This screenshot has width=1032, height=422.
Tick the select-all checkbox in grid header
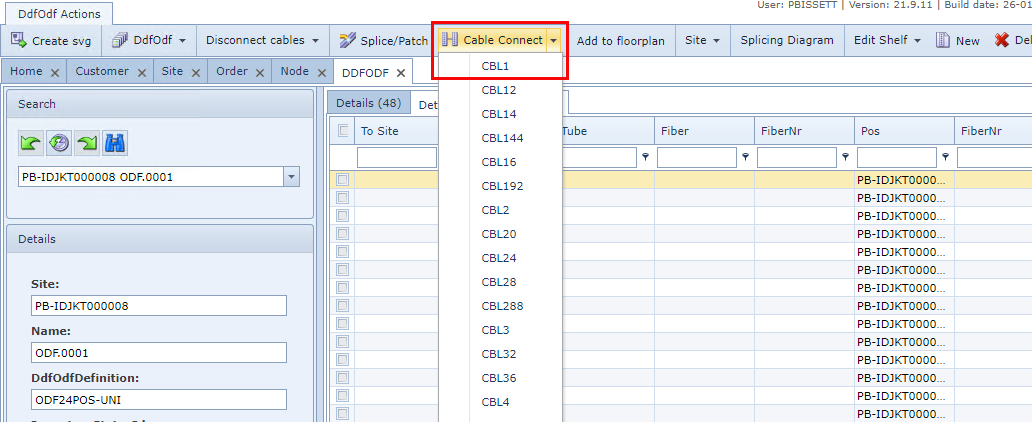[344, 130]
